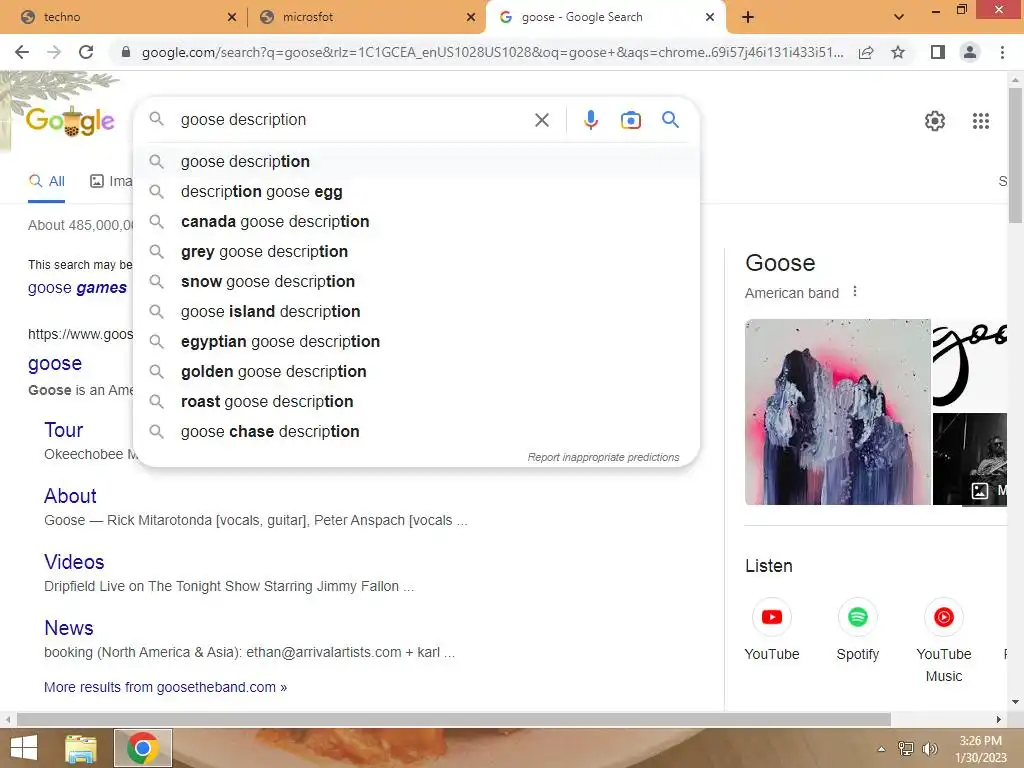Open Google quick settings gear
1024x768 pixels.
tap(935, 121)
